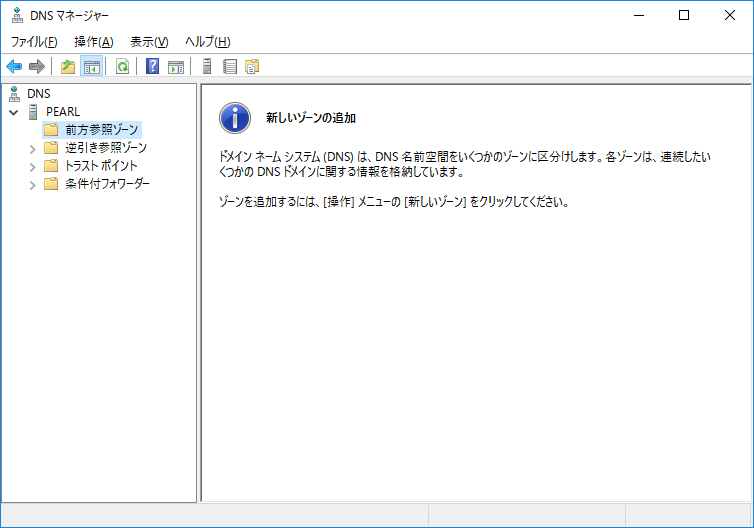This screenshot has width=754, height=528.
Task: Click the Up one level folder icon
Action: point(68,67)
